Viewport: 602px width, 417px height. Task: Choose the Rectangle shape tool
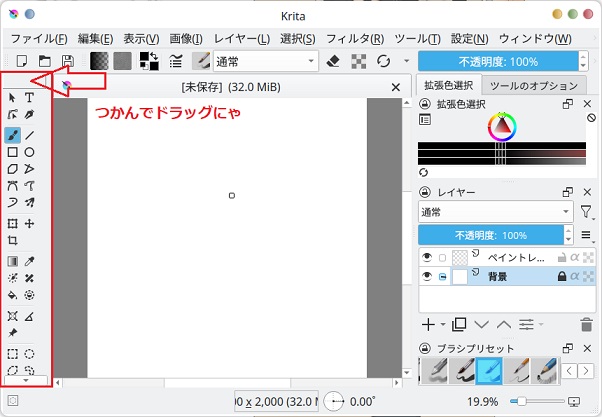point(13,152)
